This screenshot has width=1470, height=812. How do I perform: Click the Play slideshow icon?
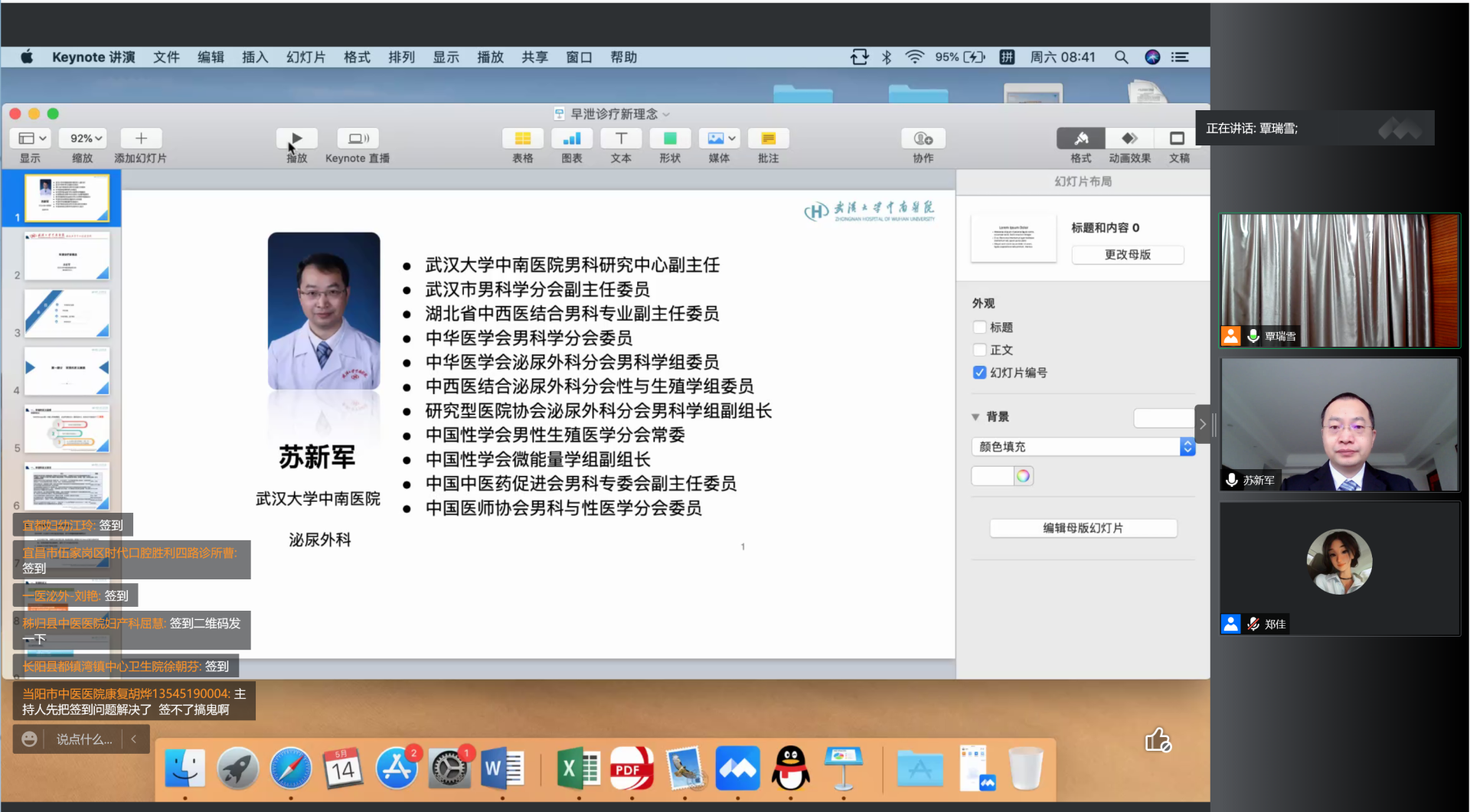tap(296, 139)
